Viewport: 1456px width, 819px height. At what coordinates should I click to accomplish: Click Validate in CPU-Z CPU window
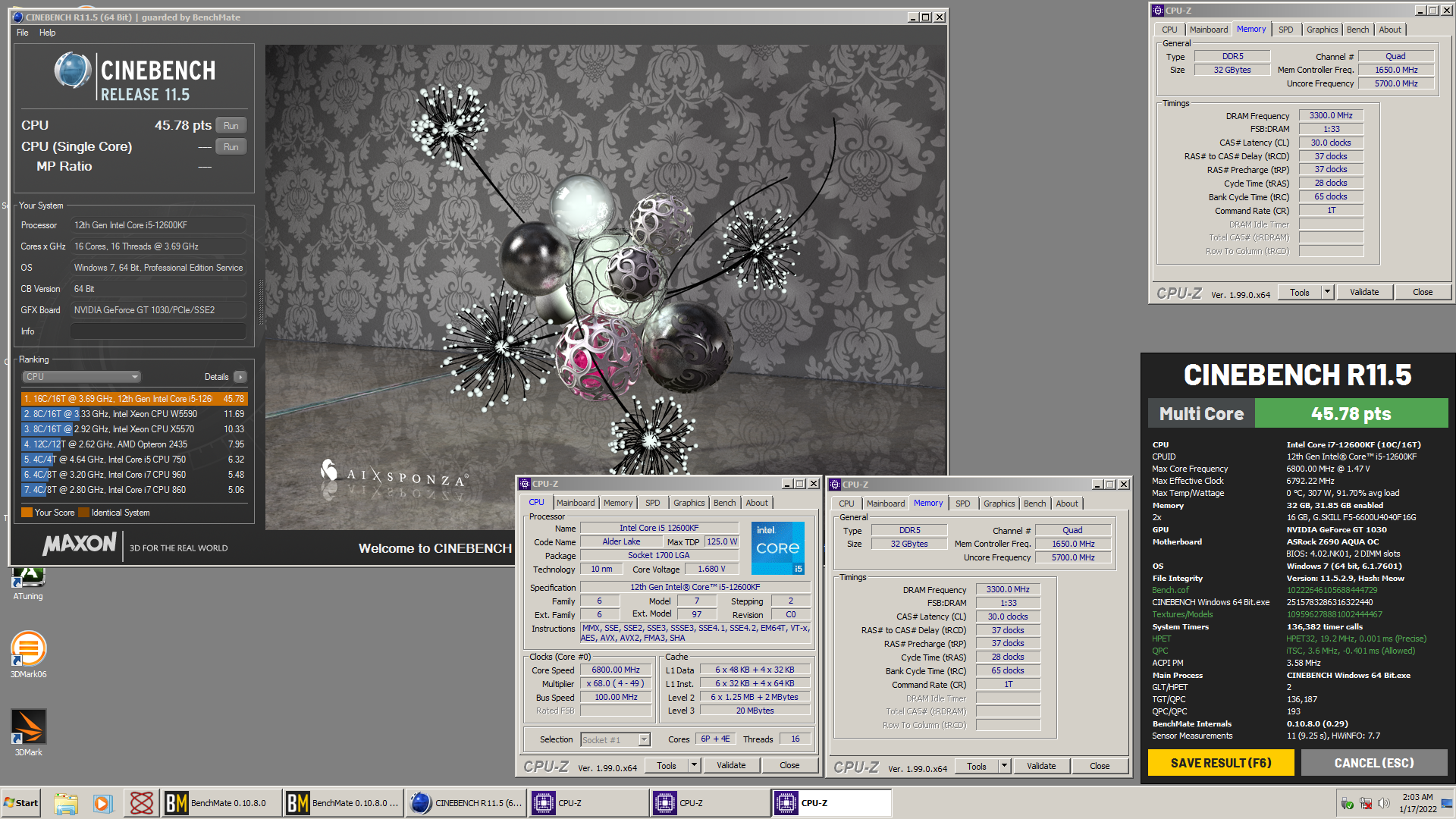coord(731,765)
